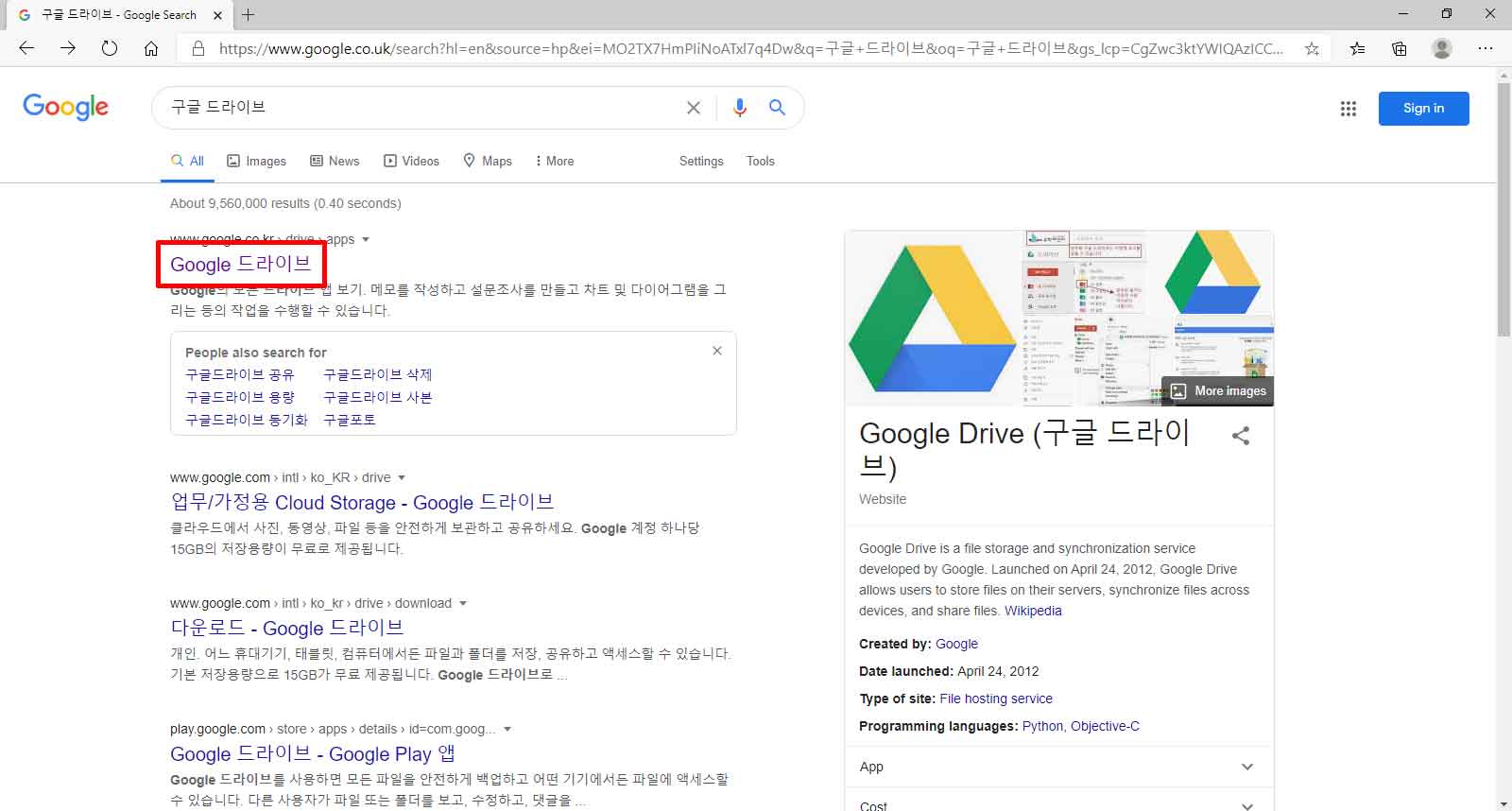Click the Sign in button
Image resolution: width=1512 pixels, height=811 pixels.
pos(1424,109)
